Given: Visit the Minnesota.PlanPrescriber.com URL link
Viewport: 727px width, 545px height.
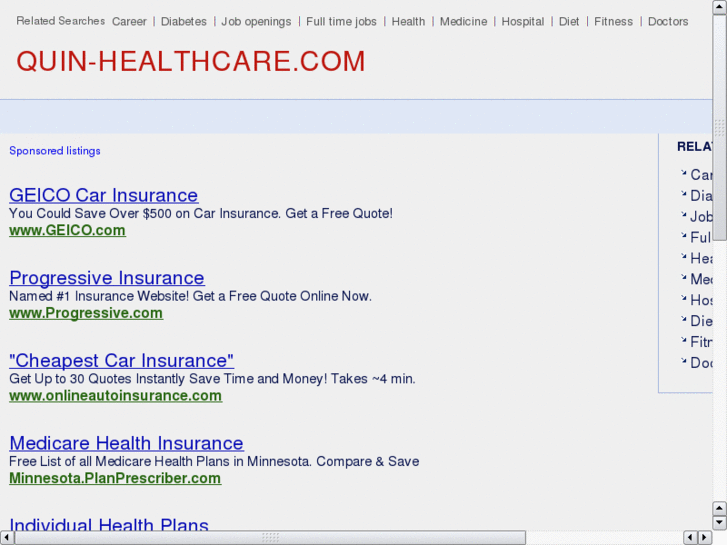Looking at the screenshot, I should coord(115,478).
